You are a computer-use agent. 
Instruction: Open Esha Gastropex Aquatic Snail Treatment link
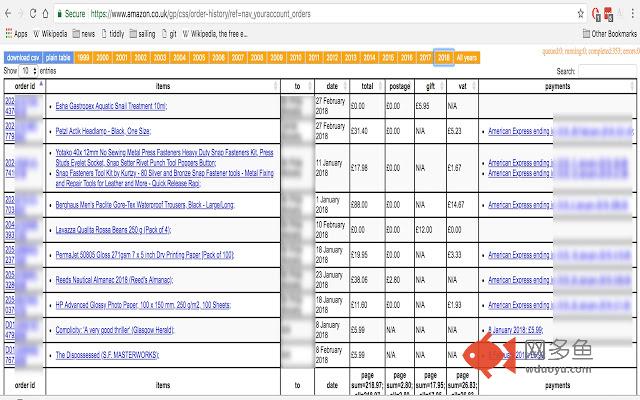tap(111, 106)
